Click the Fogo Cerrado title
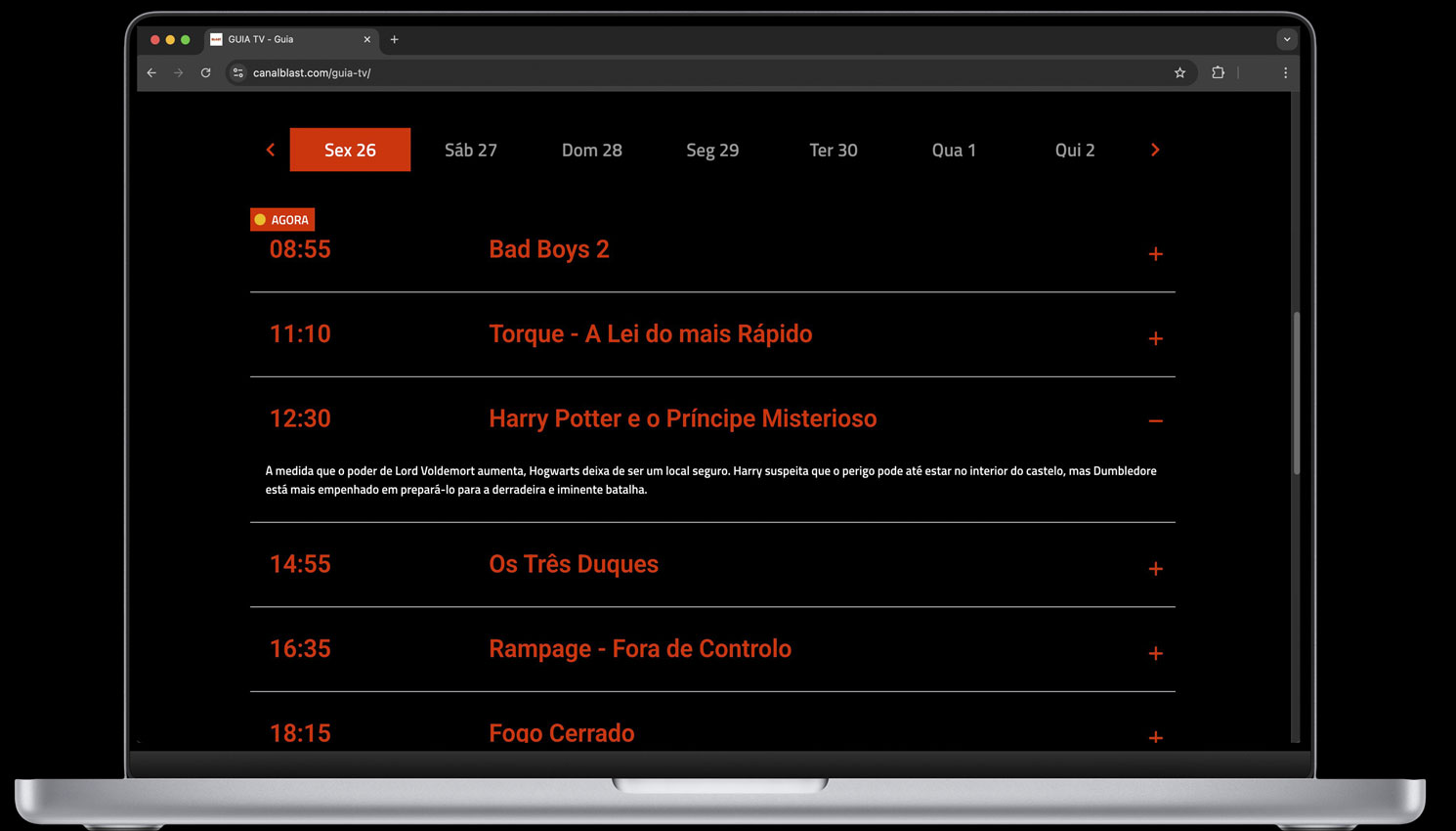 [562, 732]
